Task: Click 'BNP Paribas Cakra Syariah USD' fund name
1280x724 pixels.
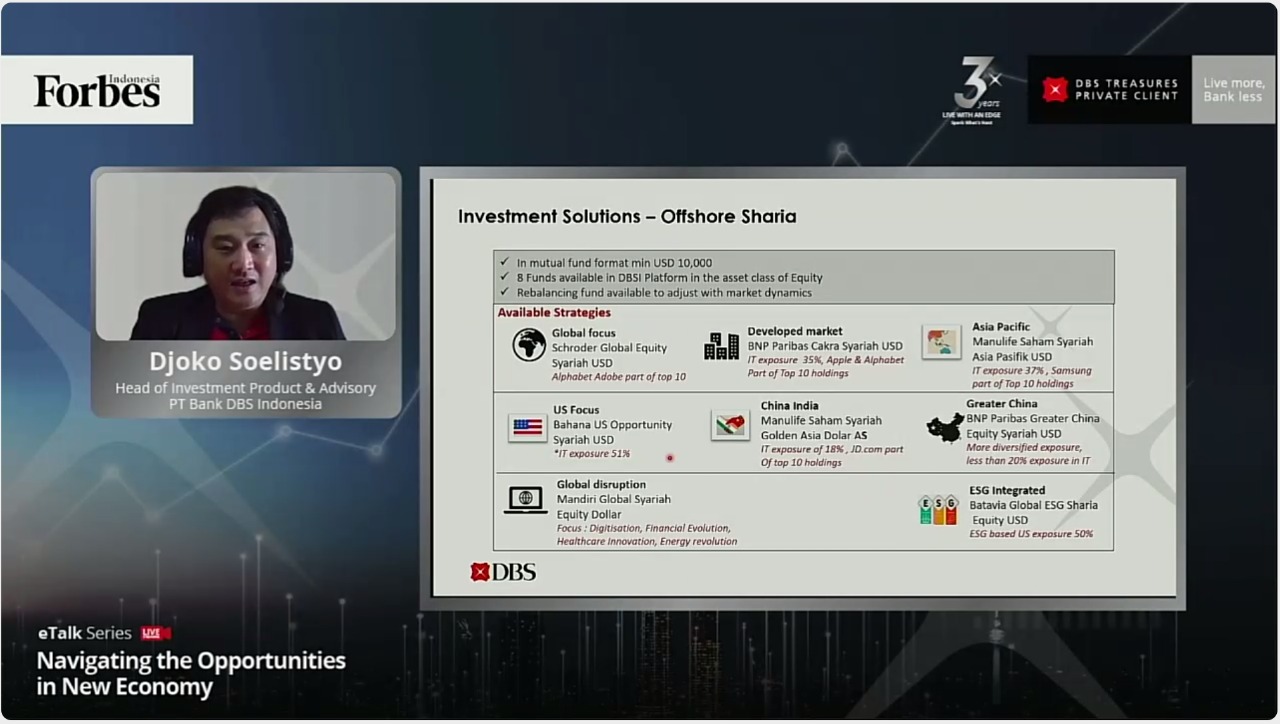Action: (825, 346)
